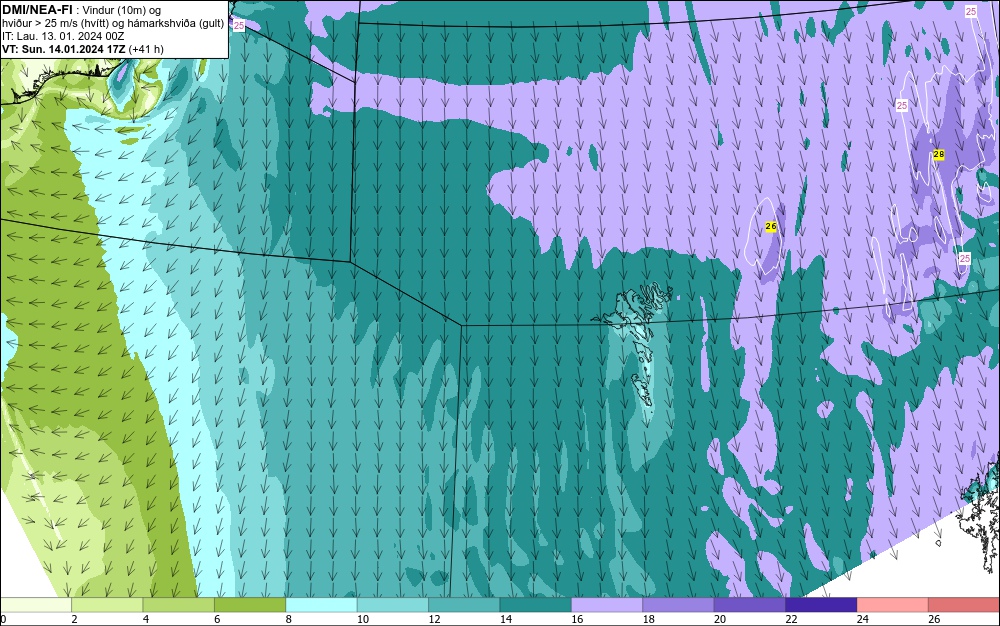This screenshot has height=626, width=1000.
Task: Select the 22–24 m/s dark indigo legend swatch
Action: pos(821,605)
